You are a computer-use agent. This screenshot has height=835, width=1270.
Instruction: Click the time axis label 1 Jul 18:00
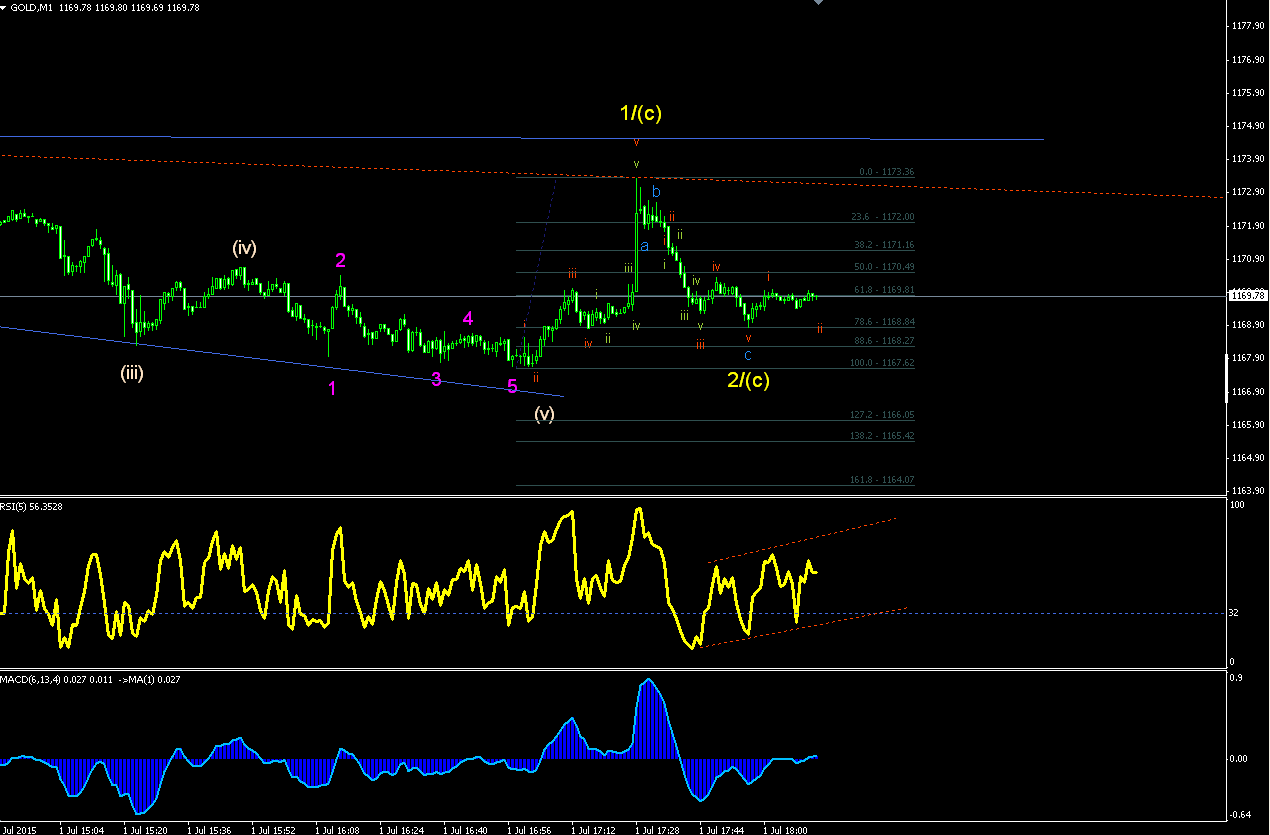click(x=786, y=830)
